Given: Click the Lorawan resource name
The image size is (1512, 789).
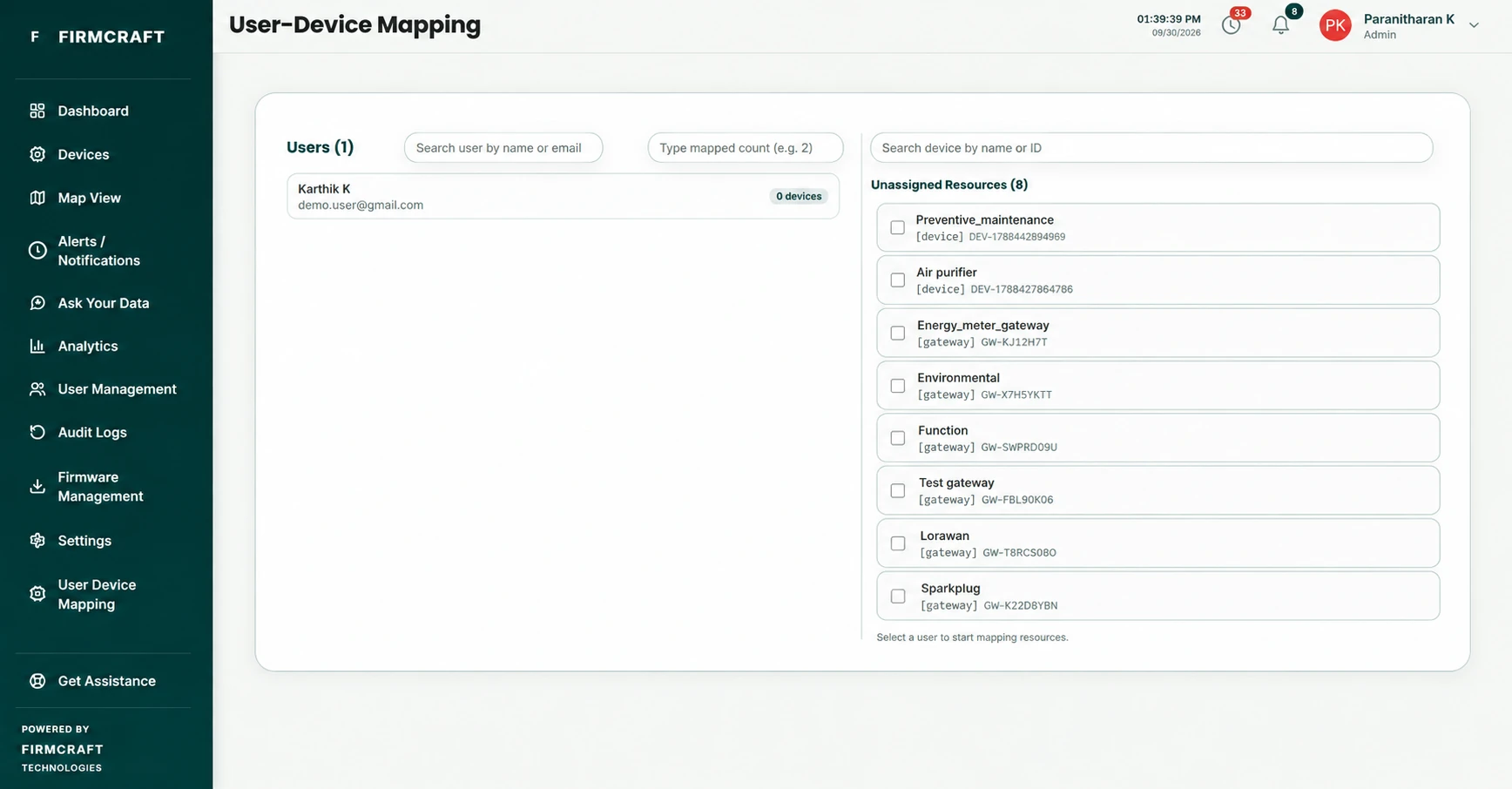Looking at the screenshot, I should tap(944, 536).
